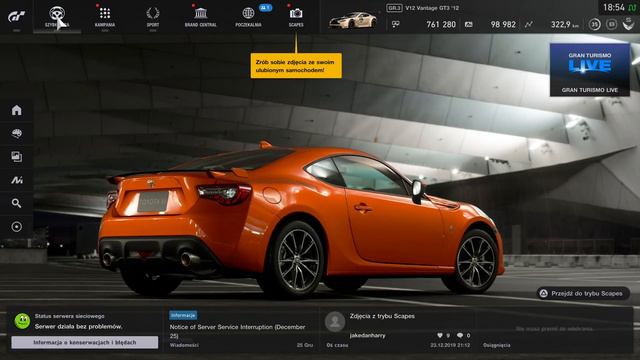This screenshot has width=640, height=360.
Task: Click the 761 280 credits value
Action: coord(441,24)
